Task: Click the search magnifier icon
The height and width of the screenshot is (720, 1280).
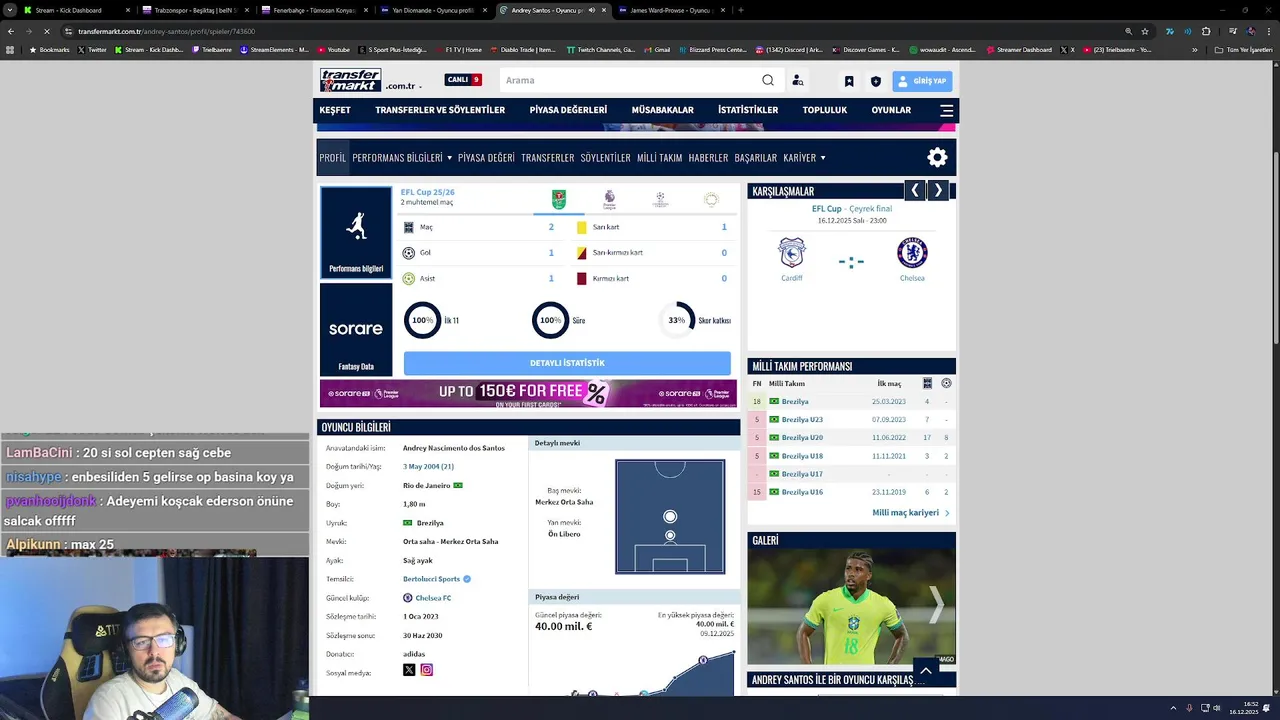Action: 768,80
